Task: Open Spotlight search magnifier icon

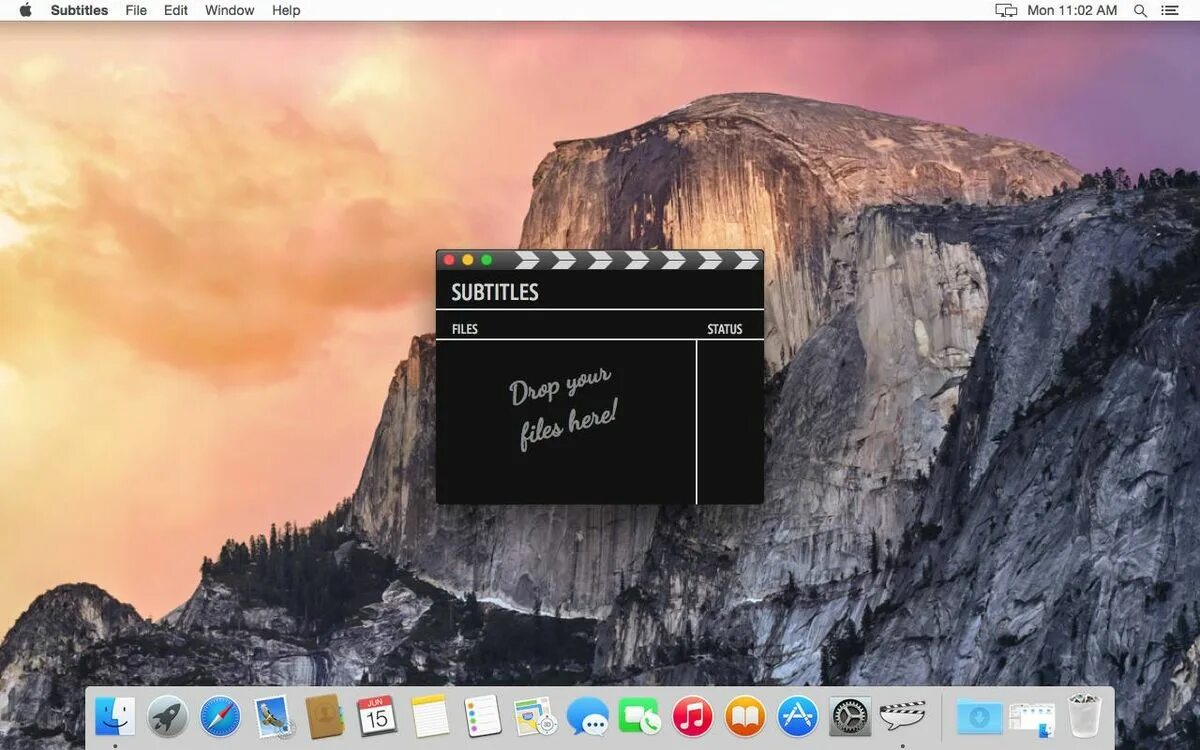Action: 1140,10
